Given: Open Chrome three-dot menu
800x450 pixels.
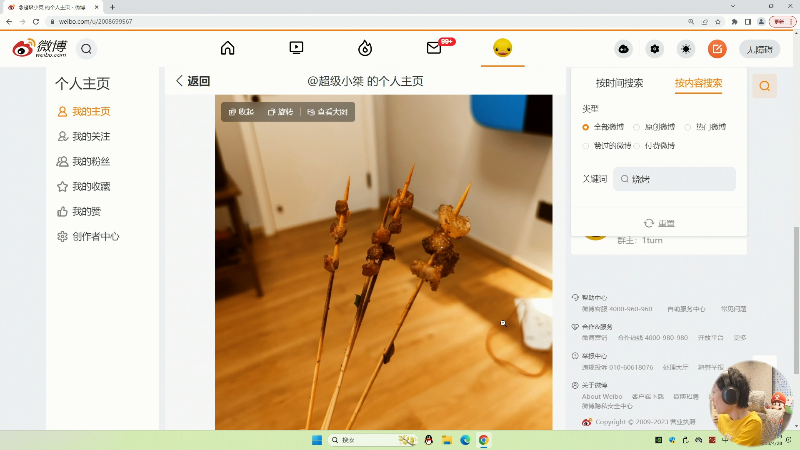Looking at the screenshot, I should (792, 21).
